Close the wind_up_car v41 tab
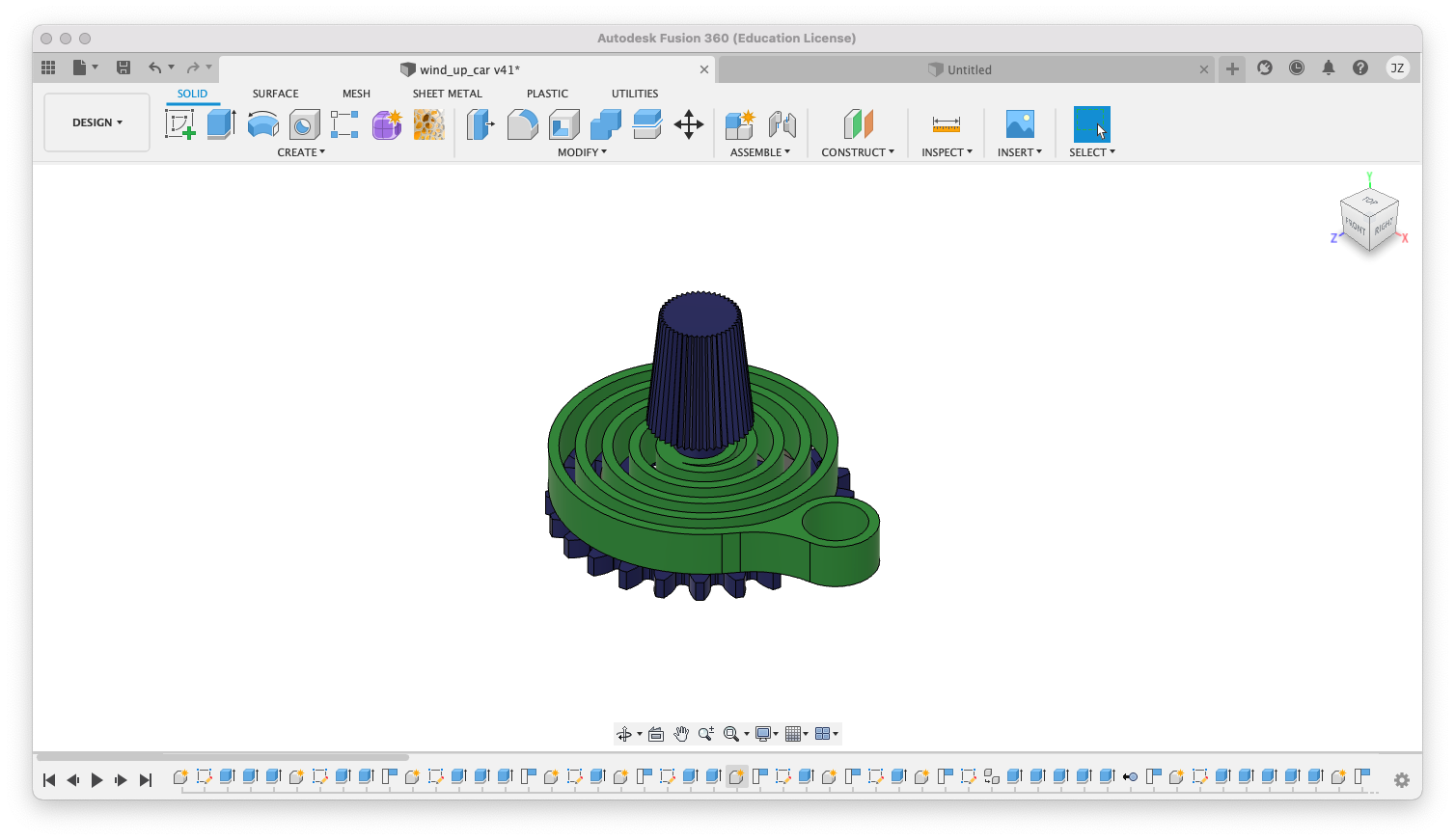The image size is (1455, 840). click(x=704, y=69)
